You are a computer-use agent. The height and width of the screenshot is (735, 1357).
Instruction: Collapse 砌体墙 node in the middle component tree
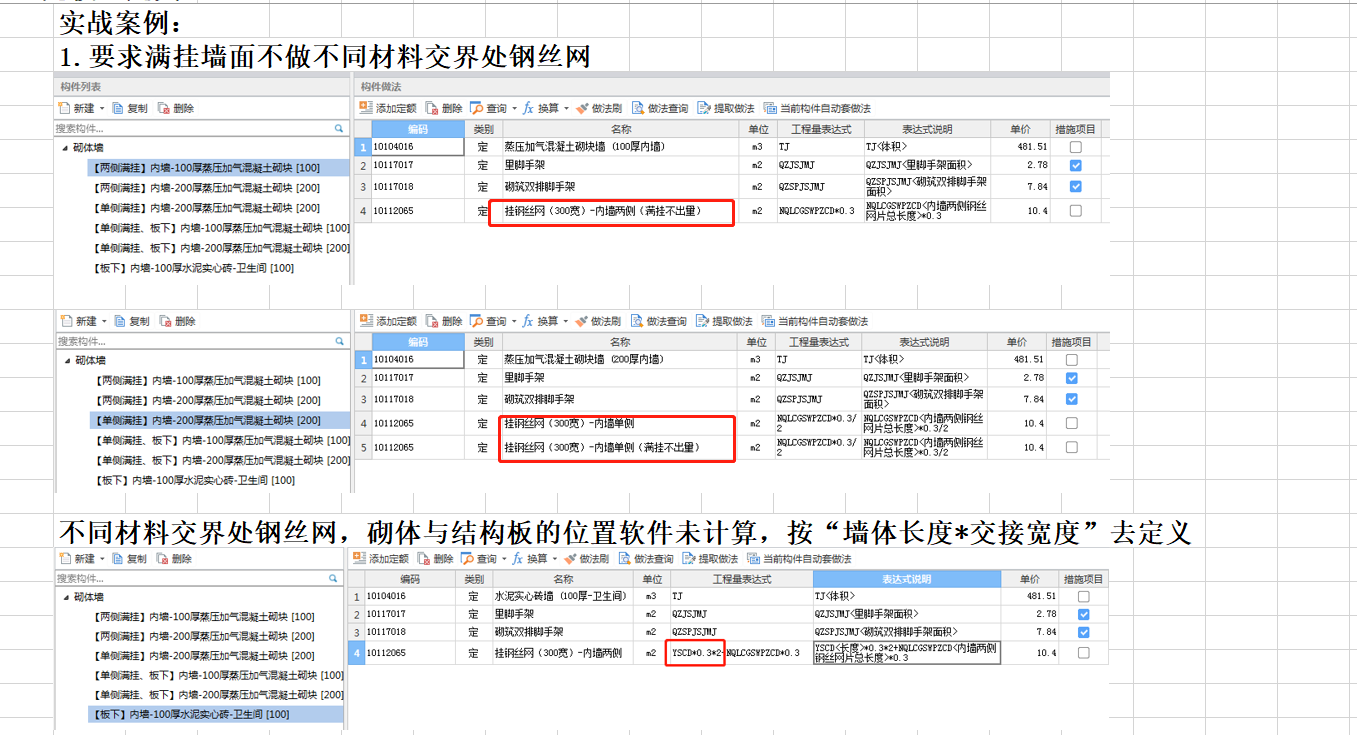point(68,360)
